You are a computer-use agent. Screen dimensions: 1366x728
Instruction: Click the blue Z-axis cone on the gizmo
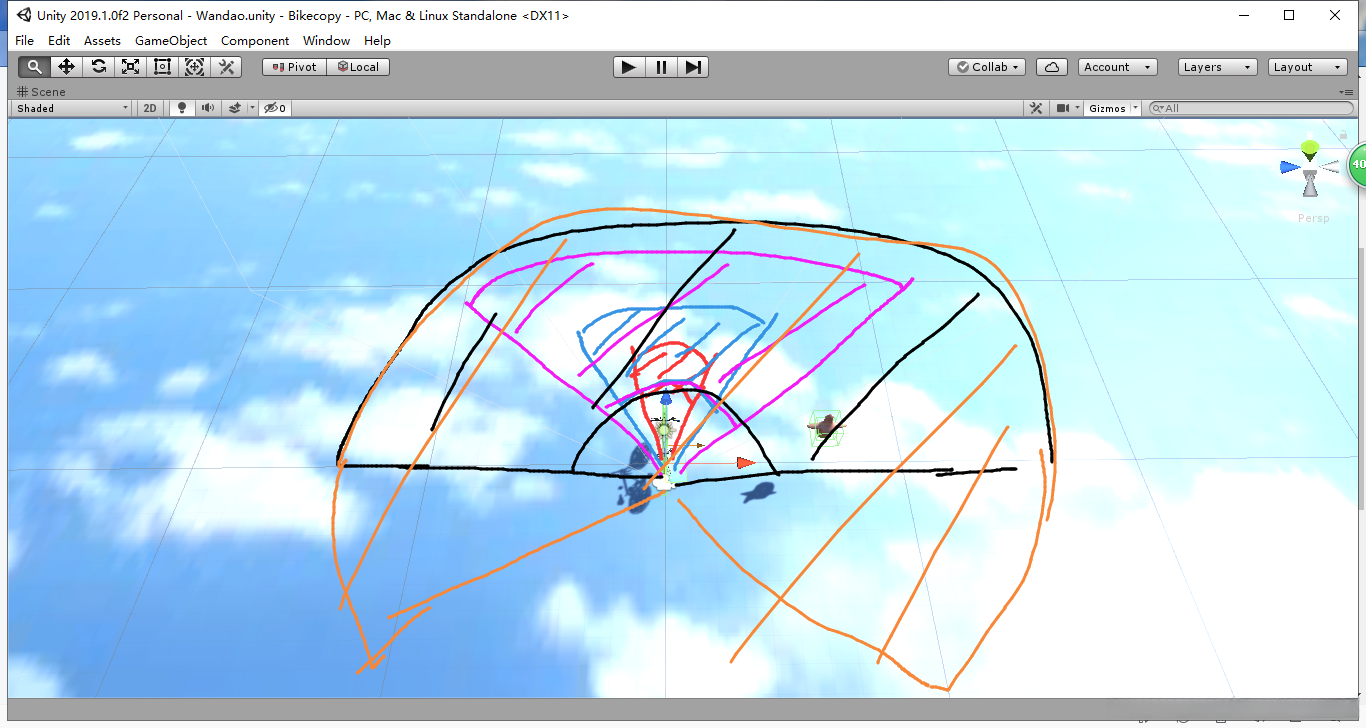(1289, 167)
